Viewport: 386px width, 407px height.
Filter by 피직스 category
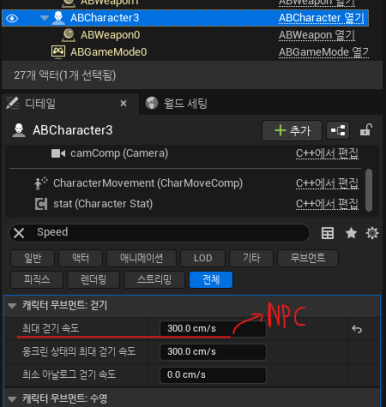(37, 280)
